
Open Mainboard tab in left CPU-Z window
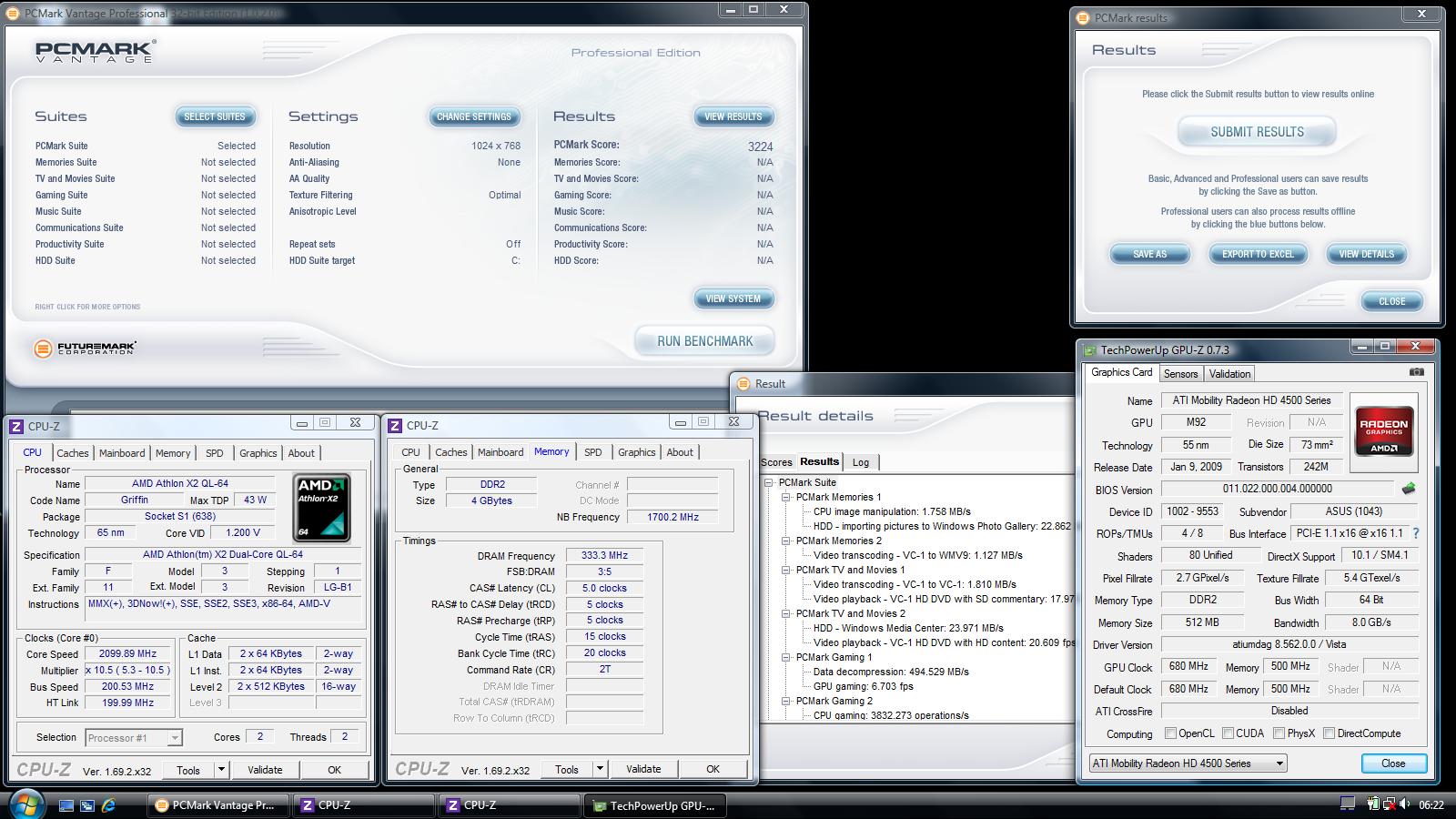coord(122,453)
